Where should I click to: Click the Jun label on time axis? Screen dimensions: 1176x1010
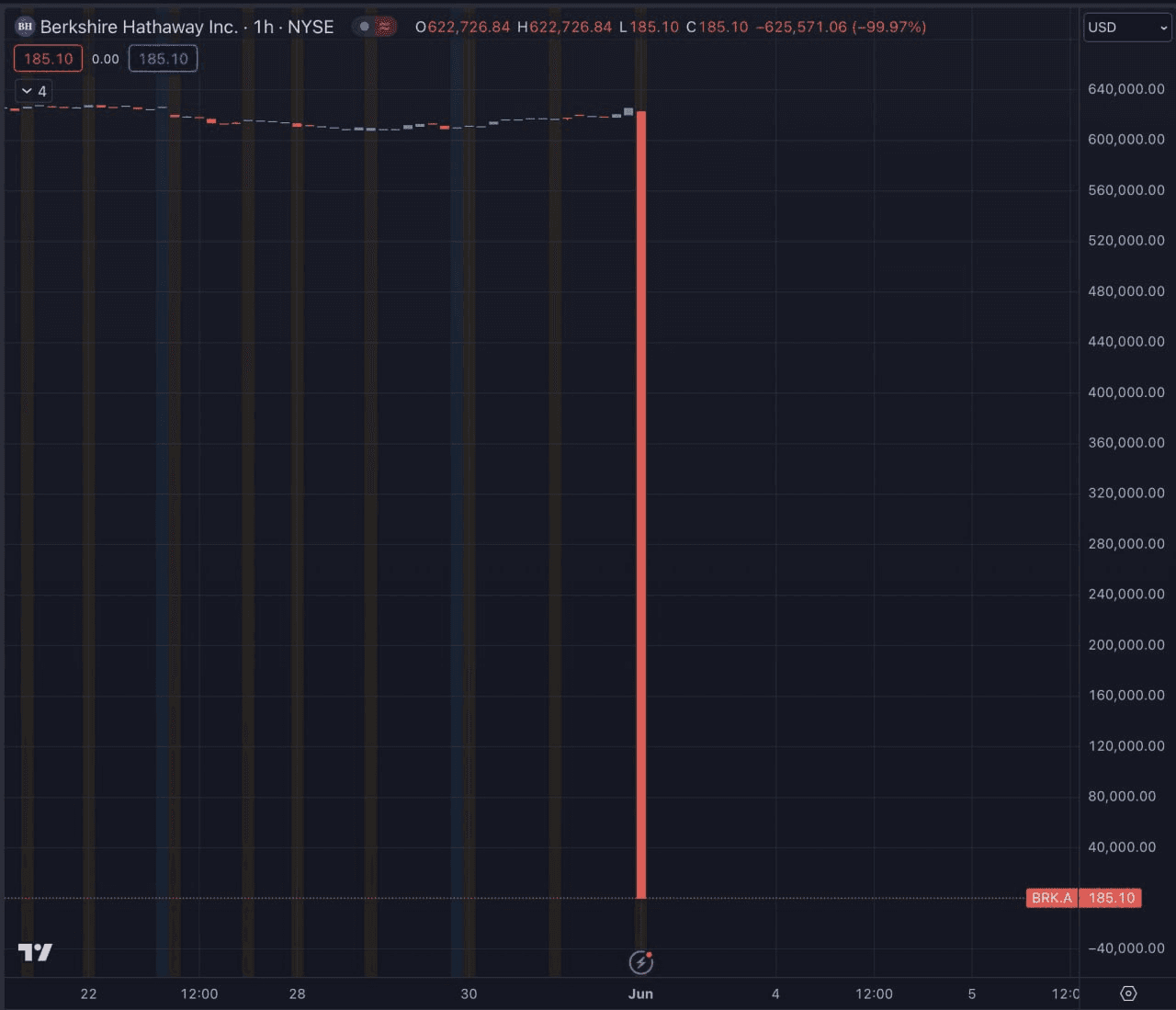coord(640,994)
